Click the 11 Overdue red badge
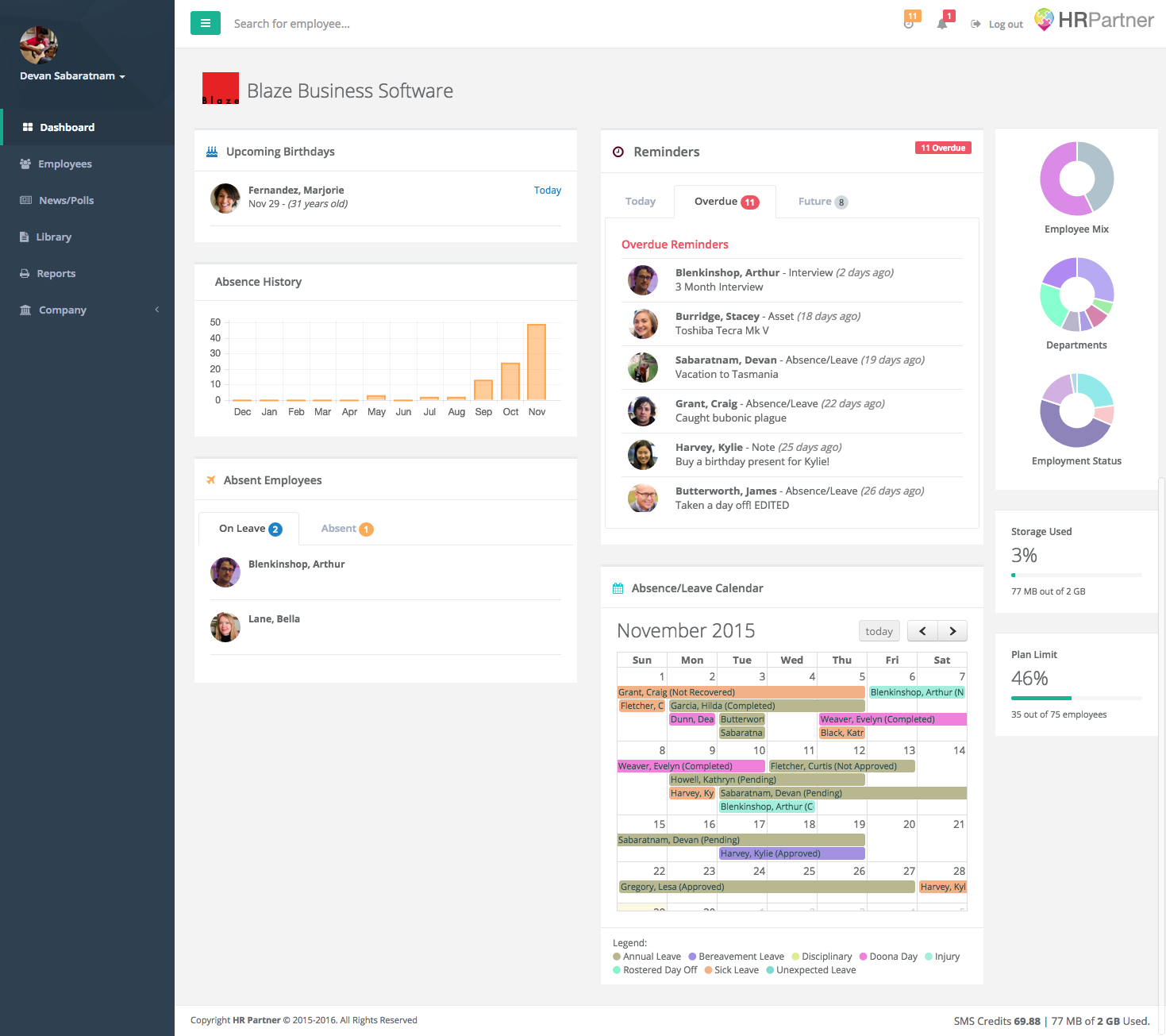The image size is (1166, 1036). tap(943, 148)
